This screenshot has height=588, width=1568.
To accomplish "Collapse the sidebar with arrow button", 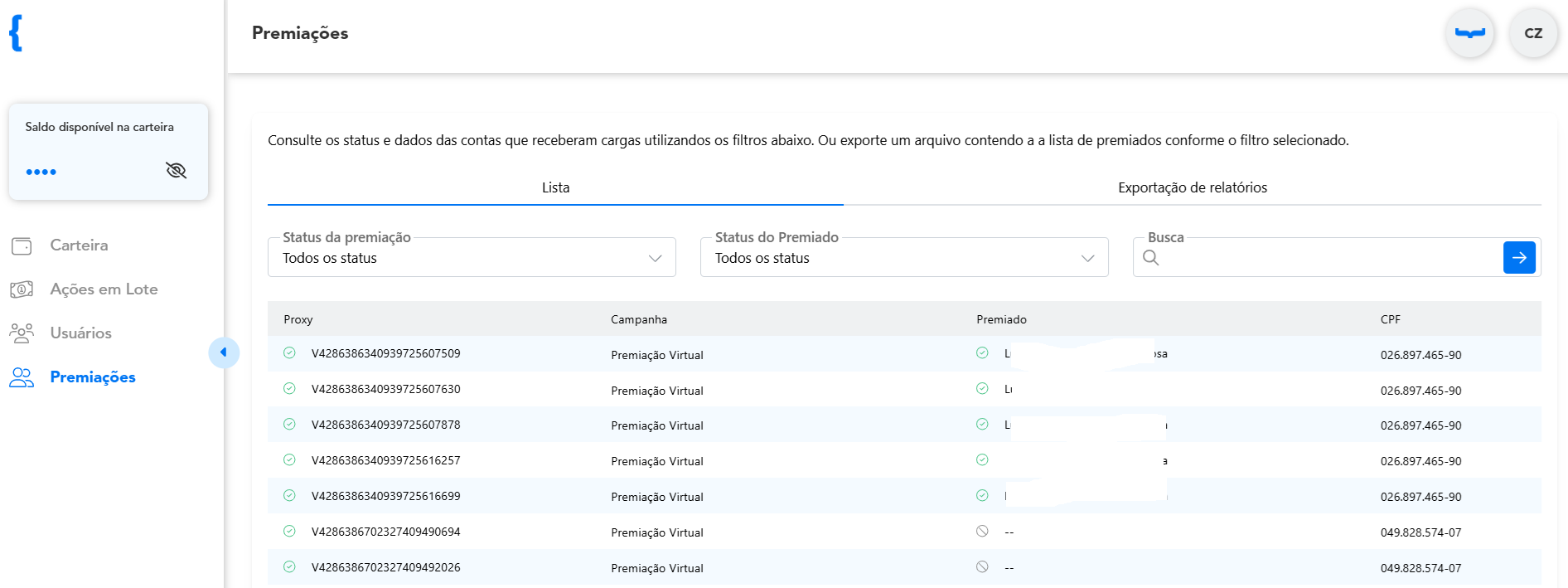I will click(224, 352).
